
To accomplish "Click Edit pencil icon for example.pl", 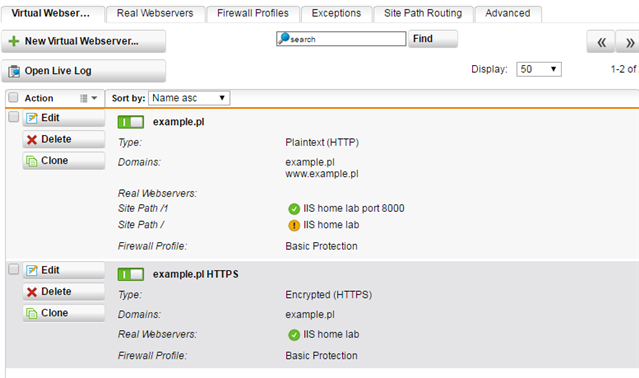I will 31,118.
